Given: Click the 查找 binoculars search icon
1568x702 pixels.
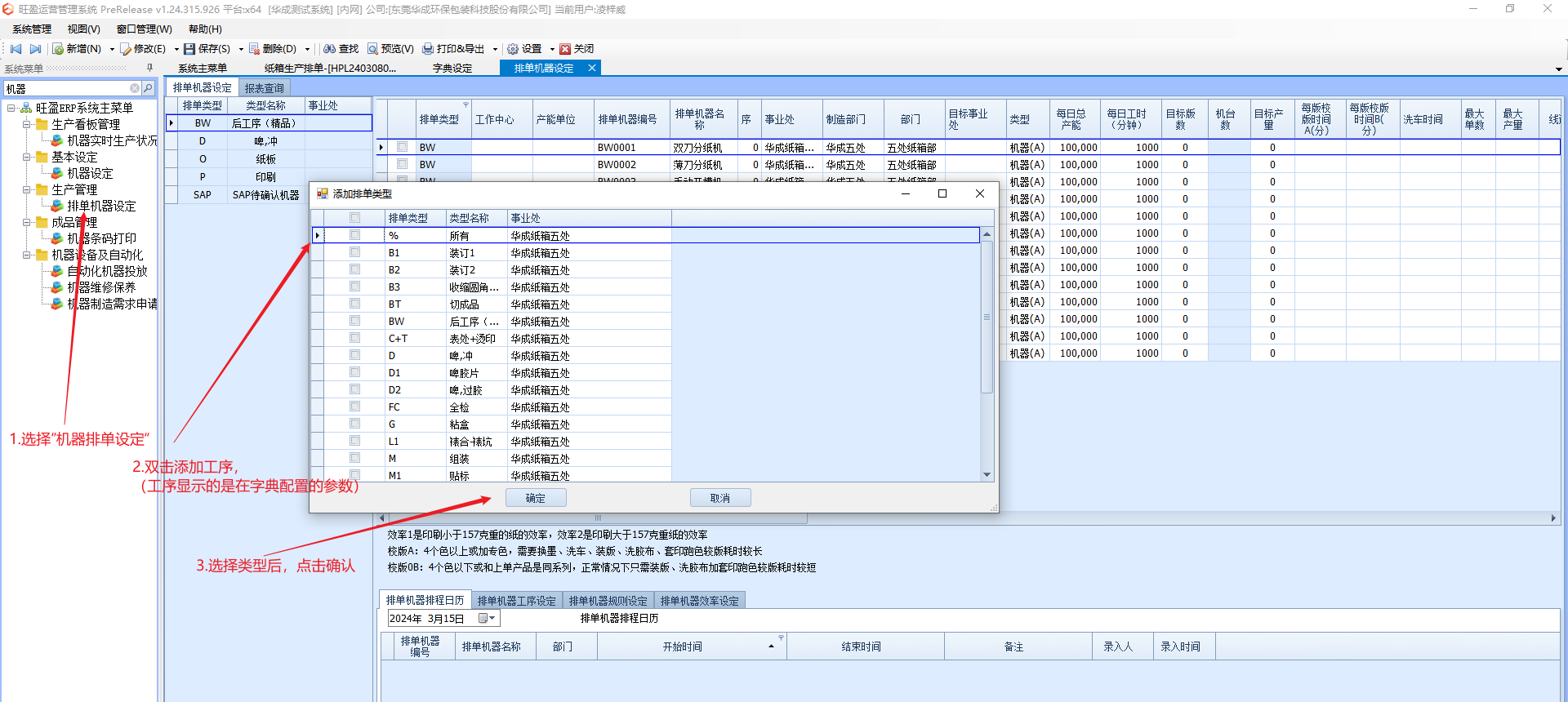Looking at the screenshot, I should pyautogui.click(x=329, y=49).
